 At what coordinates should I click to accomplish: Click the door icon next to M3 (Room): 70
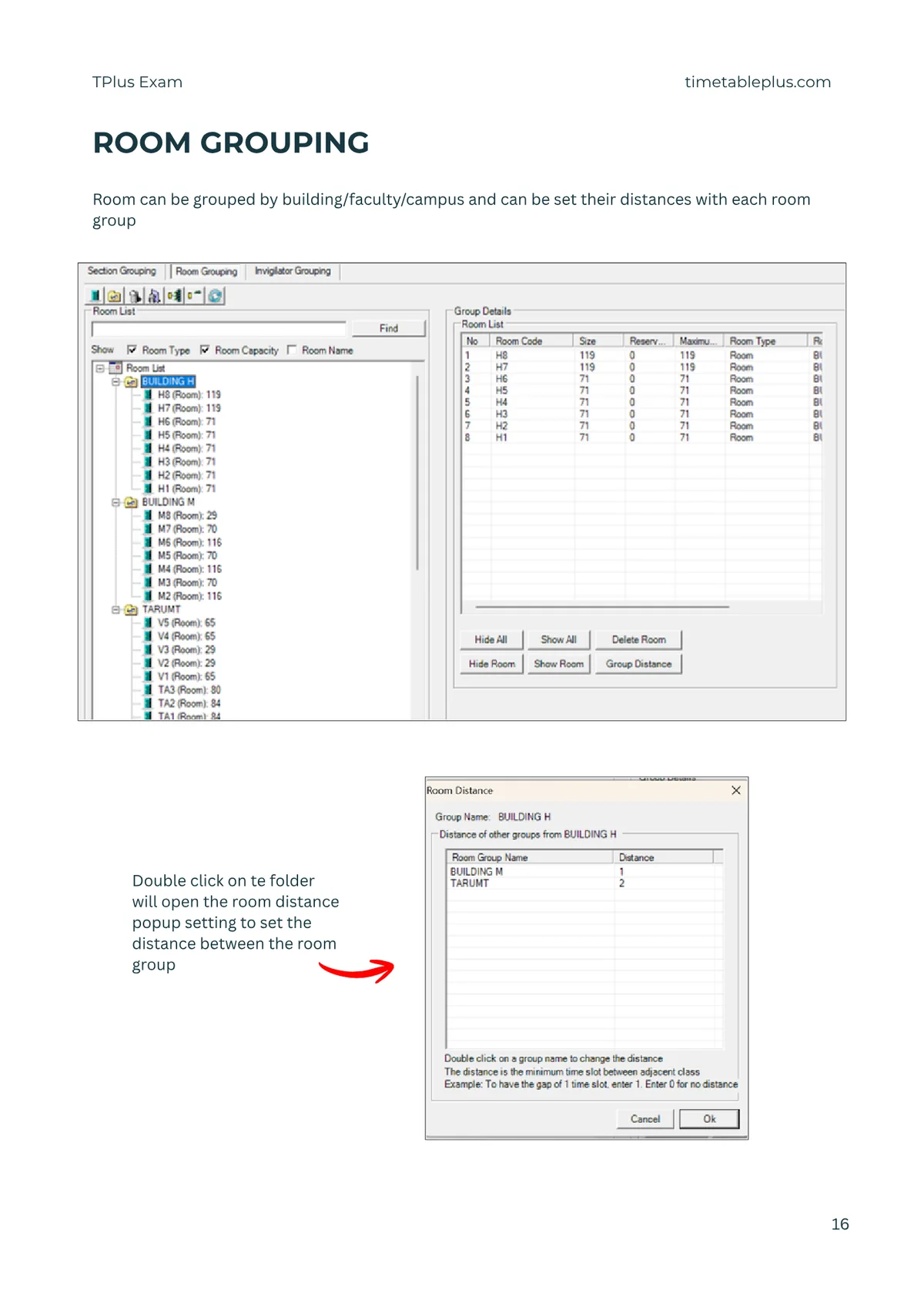[148, 583]
